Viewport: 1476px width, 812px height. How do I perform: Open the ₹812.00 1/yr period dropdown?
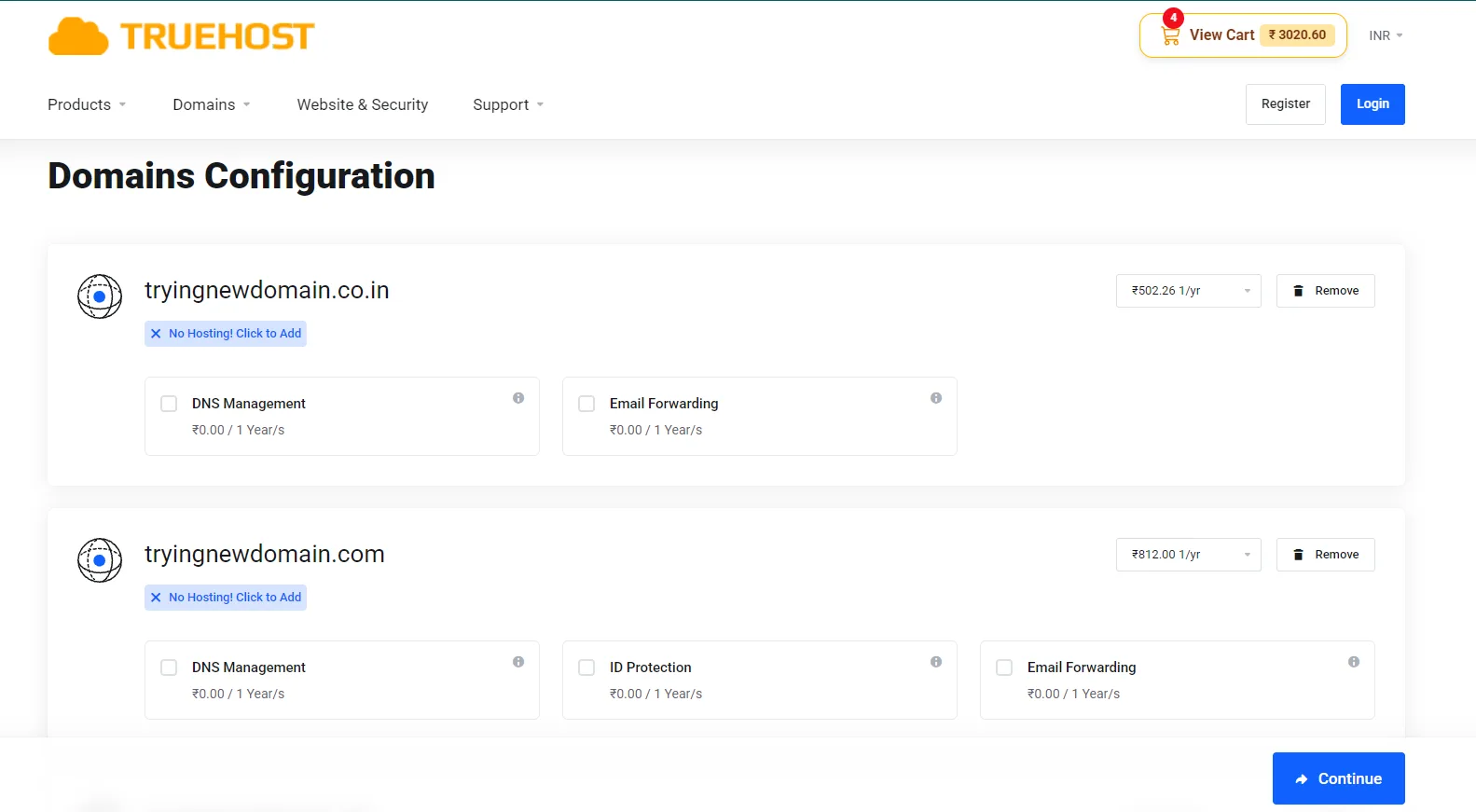pos(1188,555)
